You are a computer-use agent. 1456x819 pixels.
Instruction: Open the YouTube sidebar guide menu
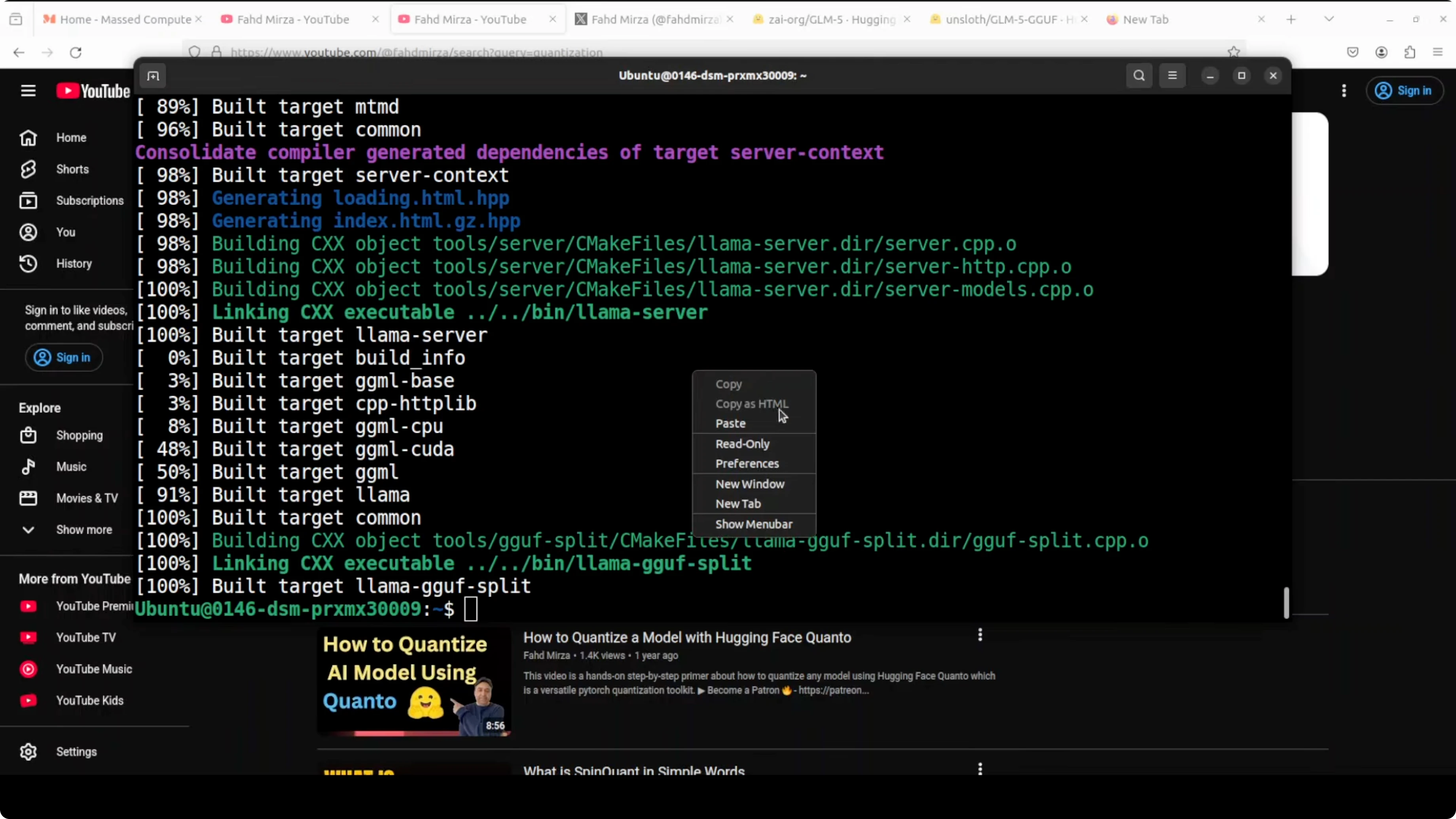(28, 91)
